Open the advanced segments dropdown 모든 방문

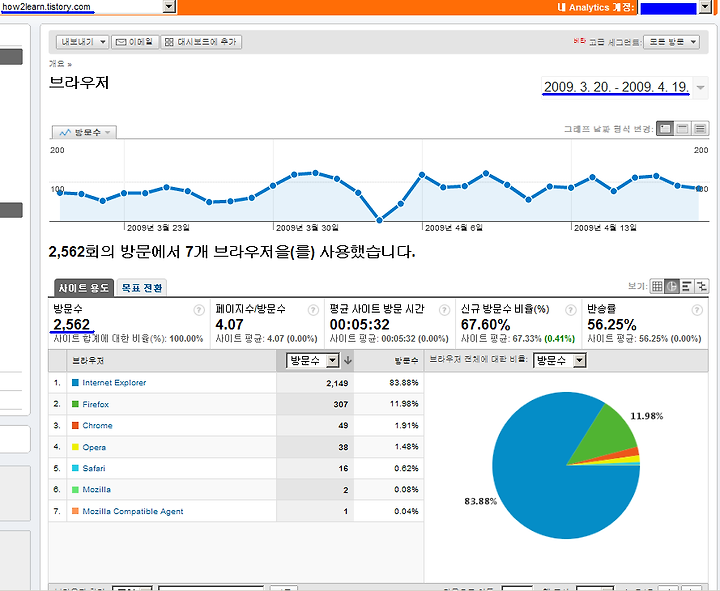671,42
